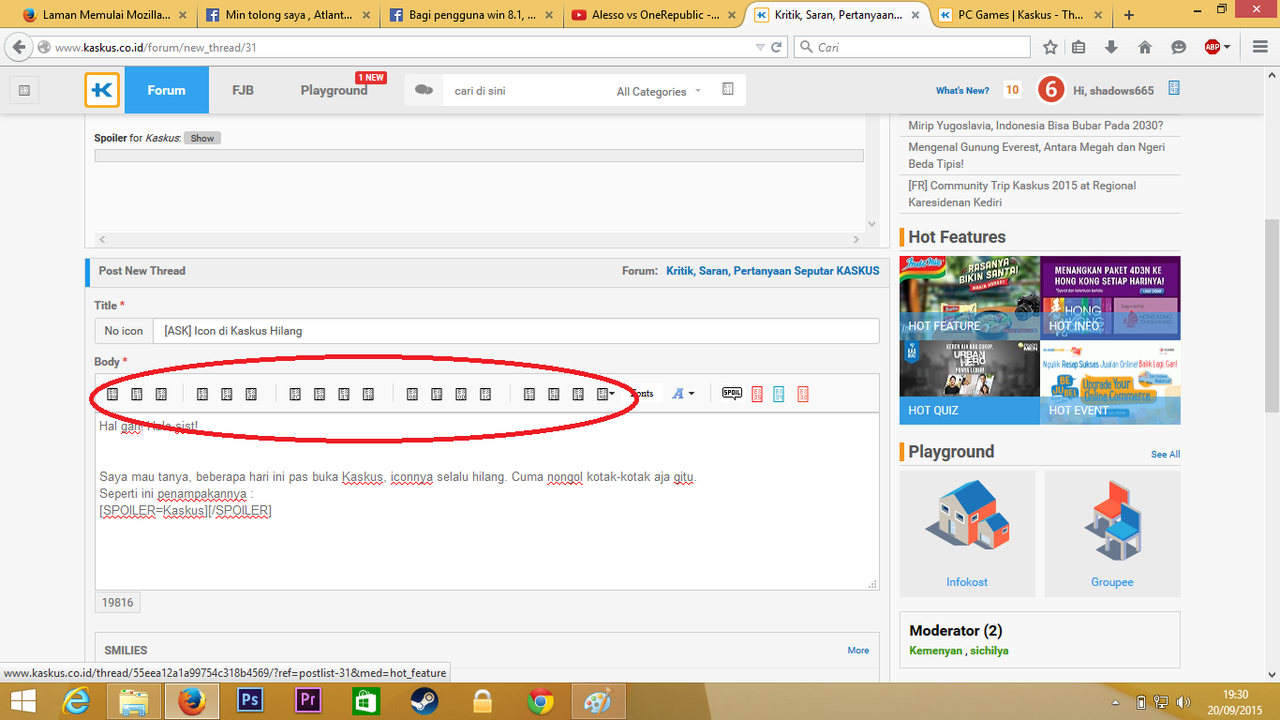Open Firefox downloads arrow icon
The width and height of the screenshot is (1280, 720).
point(1111,47)
